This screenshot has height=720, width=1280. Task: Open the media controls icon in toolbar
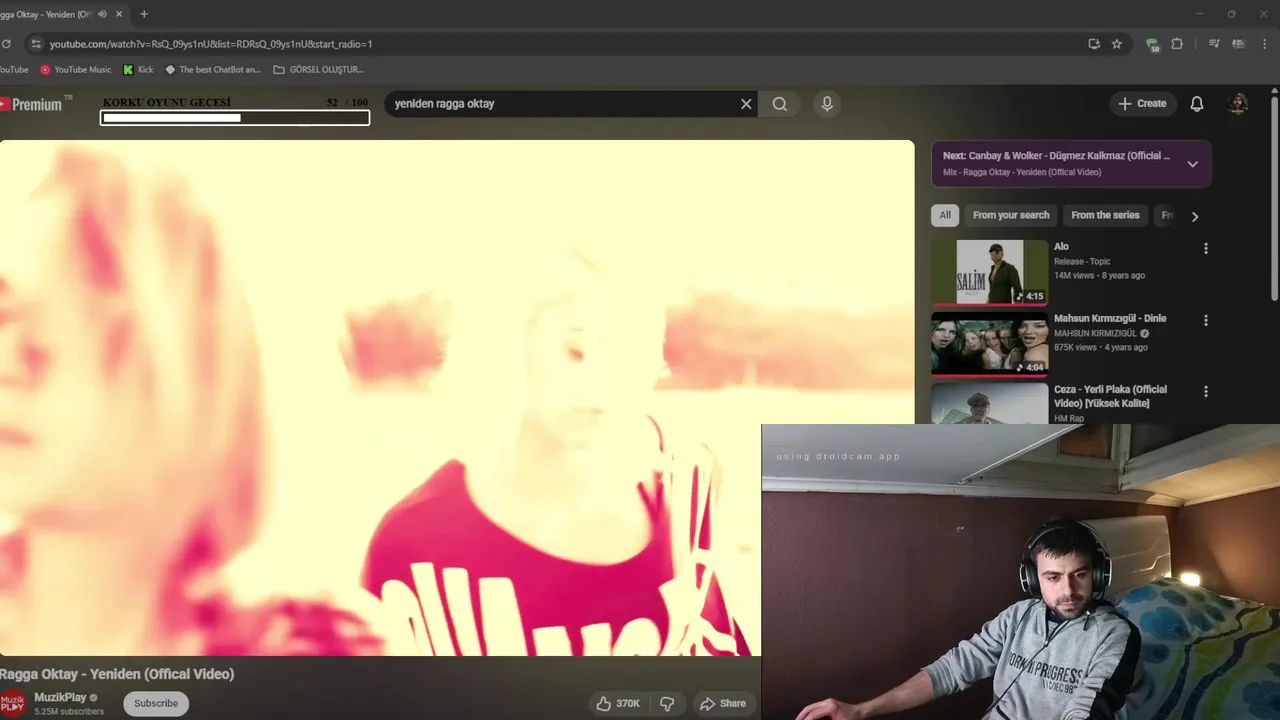coord(1214,44)
